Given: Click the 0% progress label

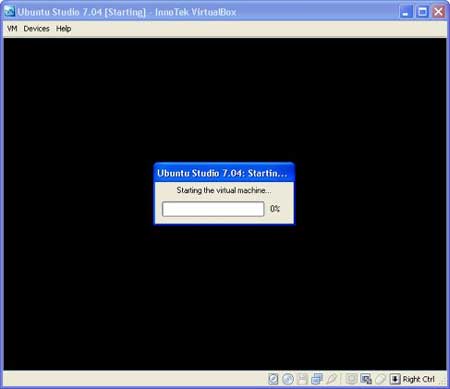Looking at the screenshot, I should [275, 209].
